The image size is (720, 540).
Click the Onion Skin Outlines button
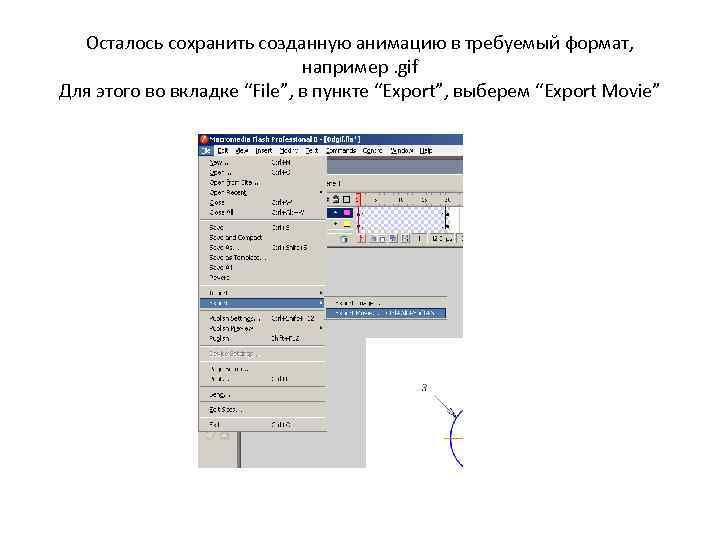coord(382,239)
